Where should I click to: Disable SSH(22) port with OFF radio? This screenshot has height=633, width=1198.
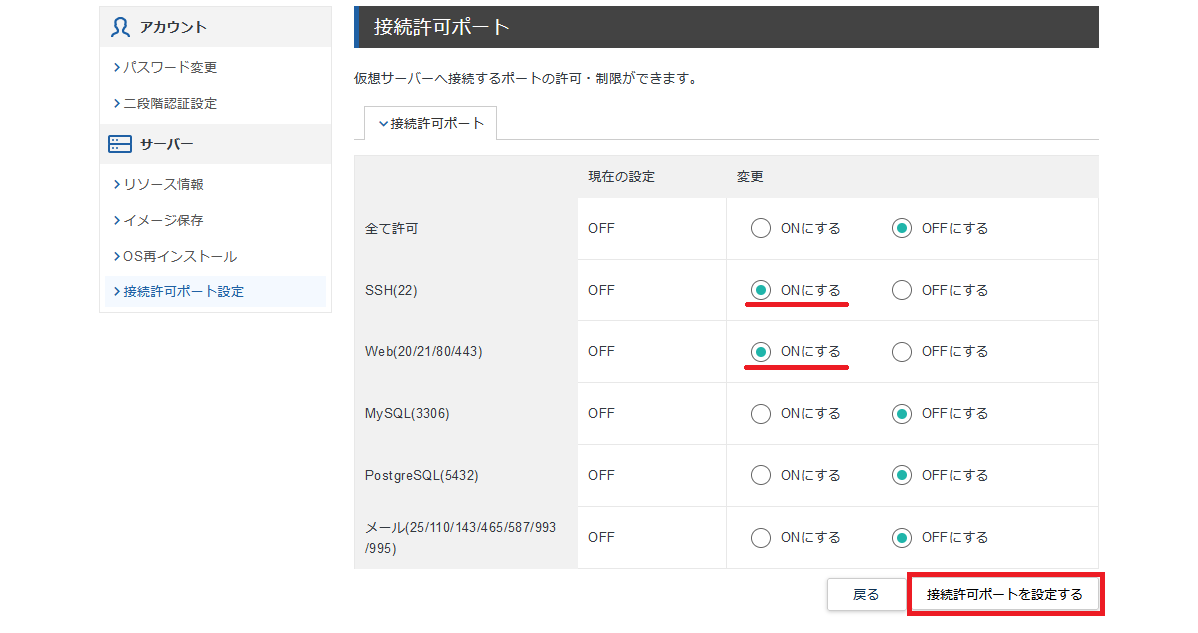902,290
